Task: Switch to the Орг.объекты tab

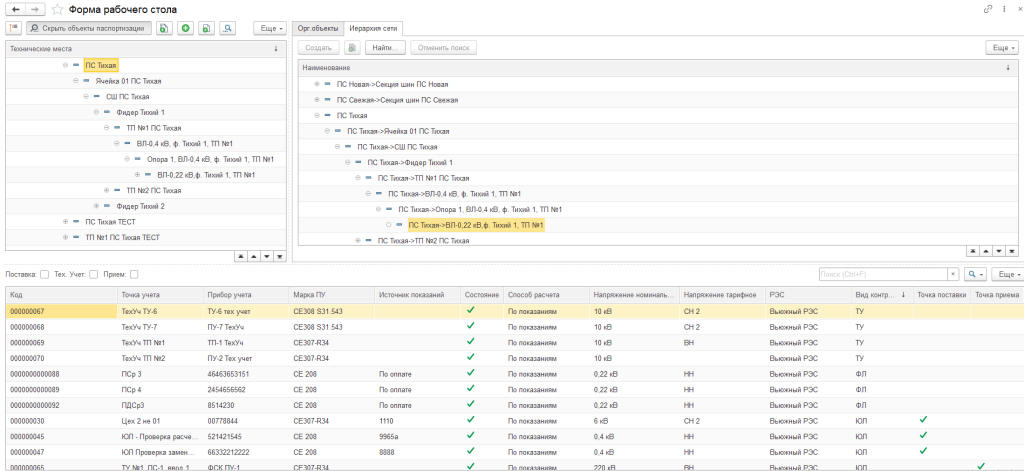Action: coord(318,28)
